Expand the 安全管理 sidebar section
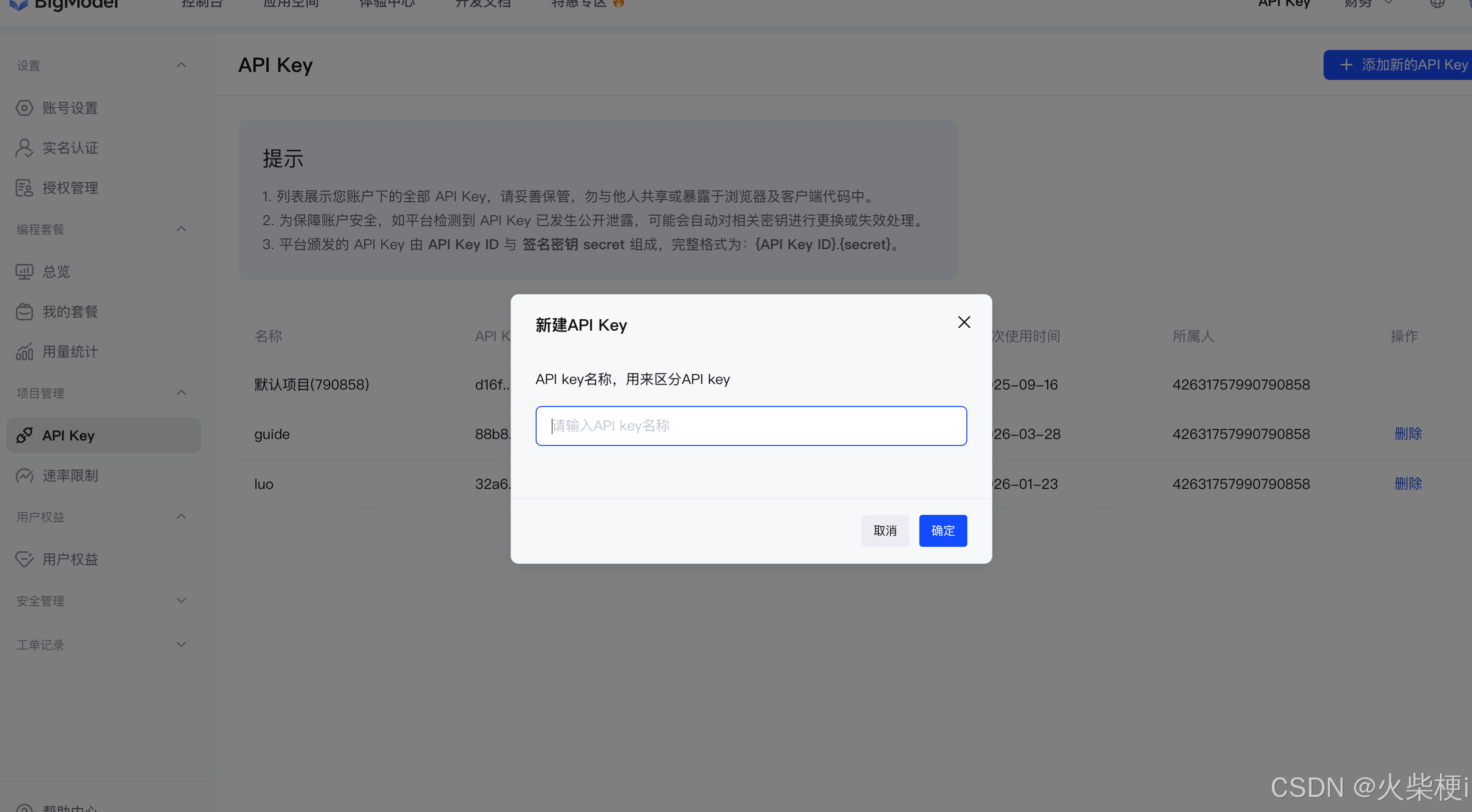Viewport: 1472px width, 812px height. tap(181, 601)
